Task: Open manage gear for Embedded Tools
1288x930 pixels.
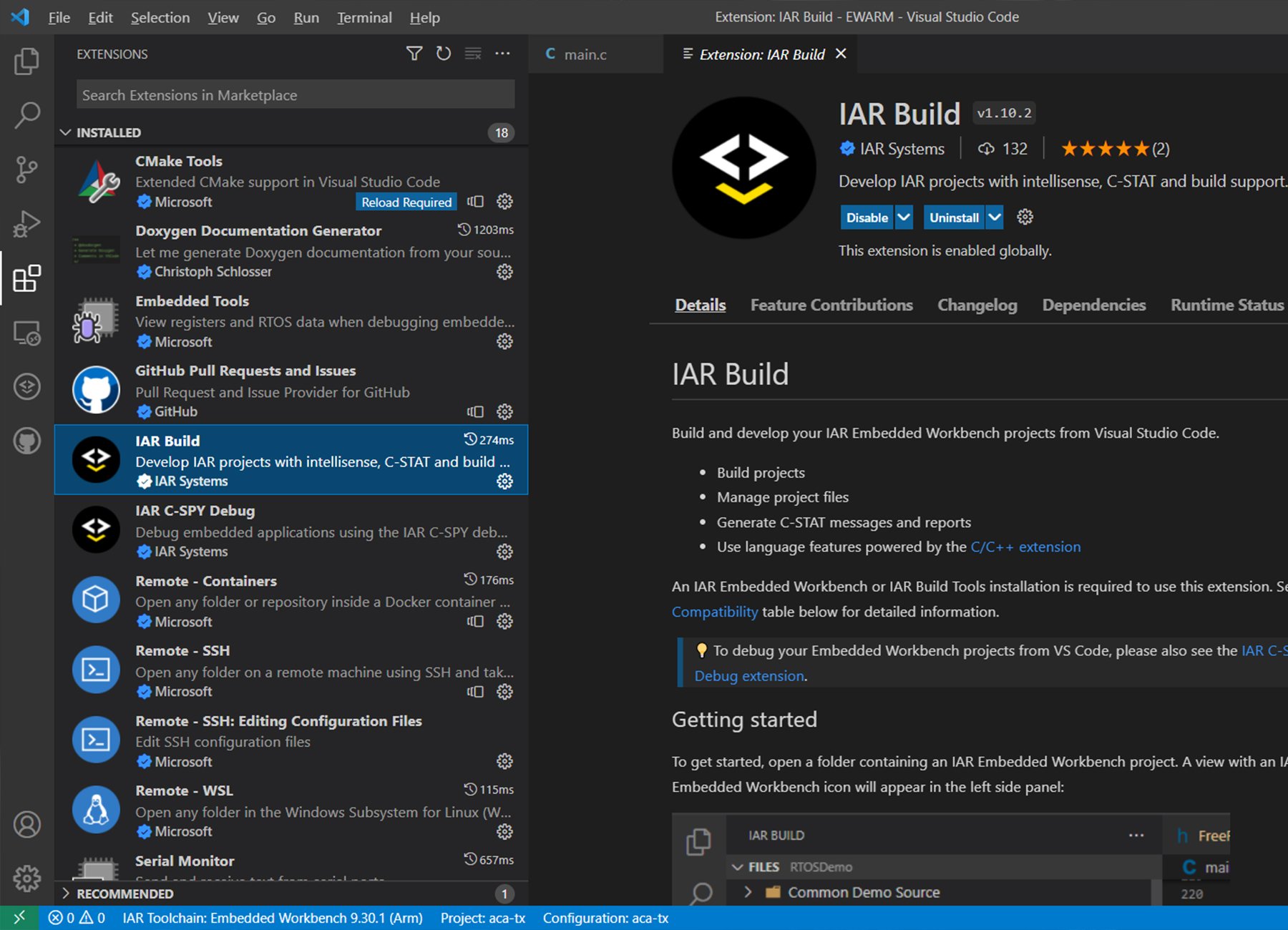Action: (504, 341)
